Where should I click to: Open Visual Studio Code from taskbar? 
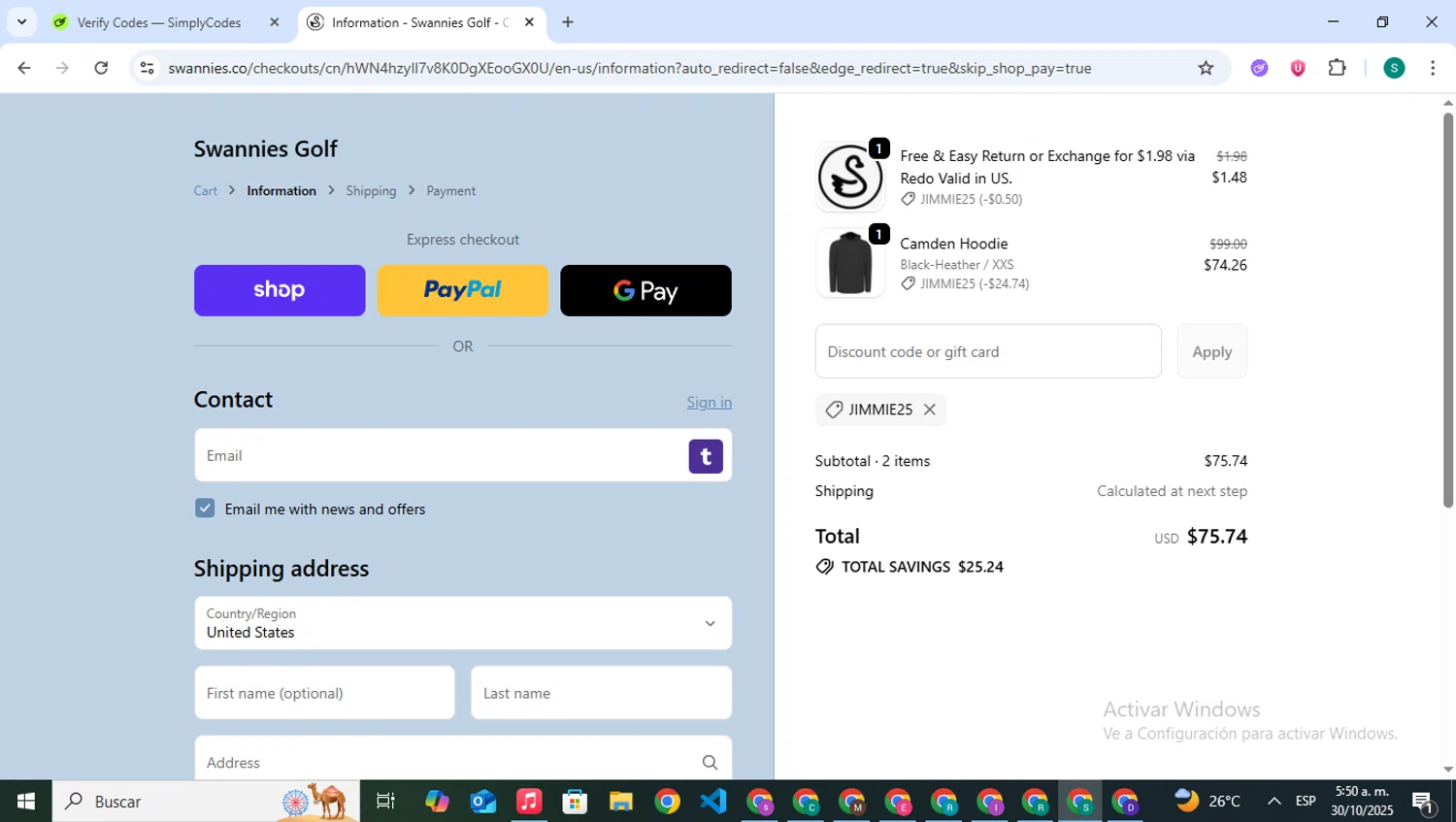point(713,801)
